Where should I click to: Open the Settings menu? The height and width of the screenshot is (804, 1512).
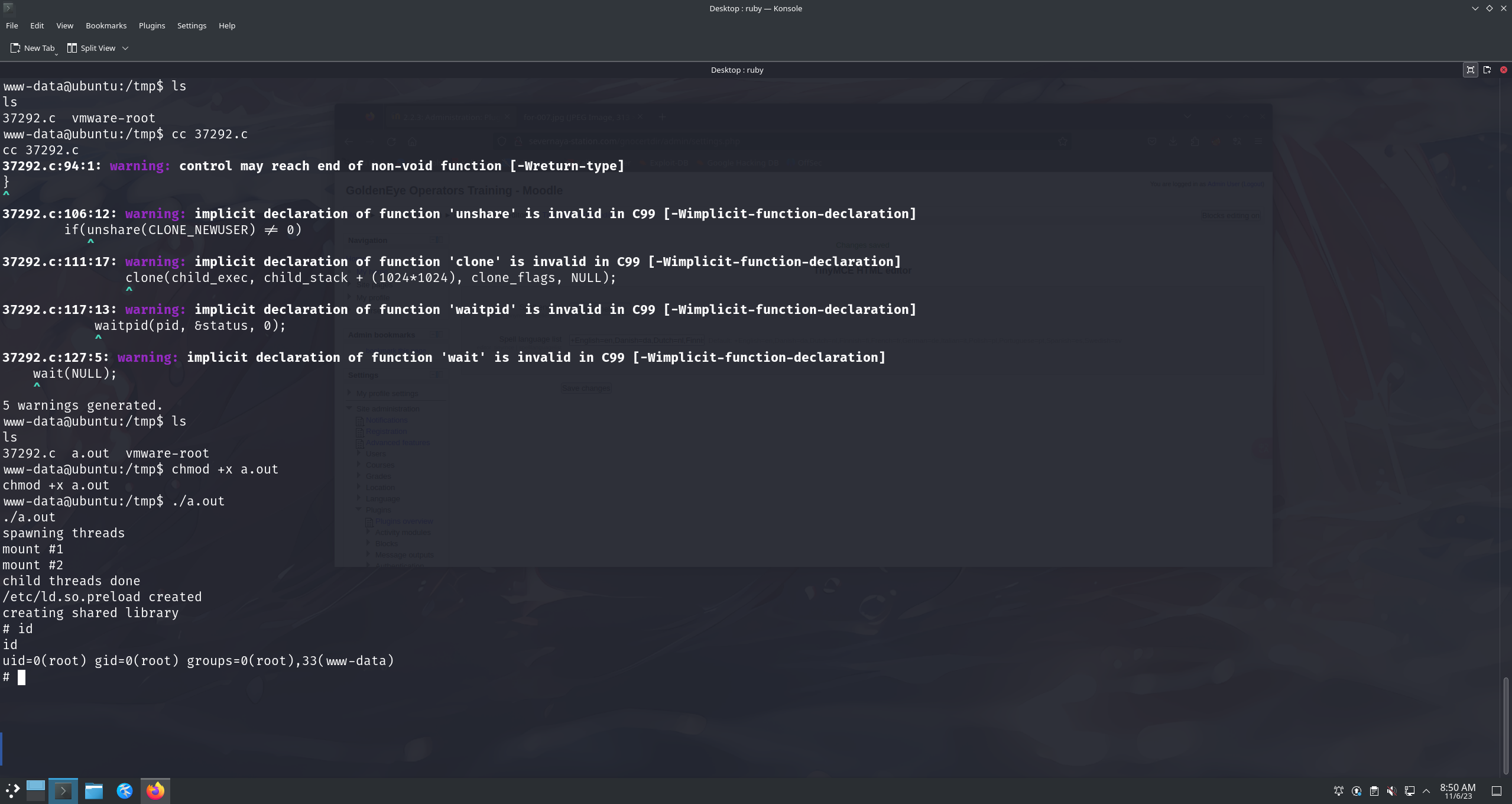[x=192, y=25]
